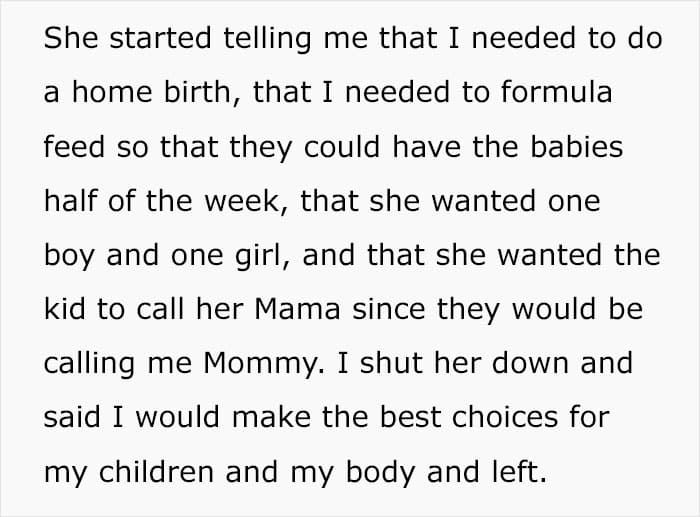Click the word "calling" starting a line
This screenshot has width=700, height=517.
(x=89, y=364)
